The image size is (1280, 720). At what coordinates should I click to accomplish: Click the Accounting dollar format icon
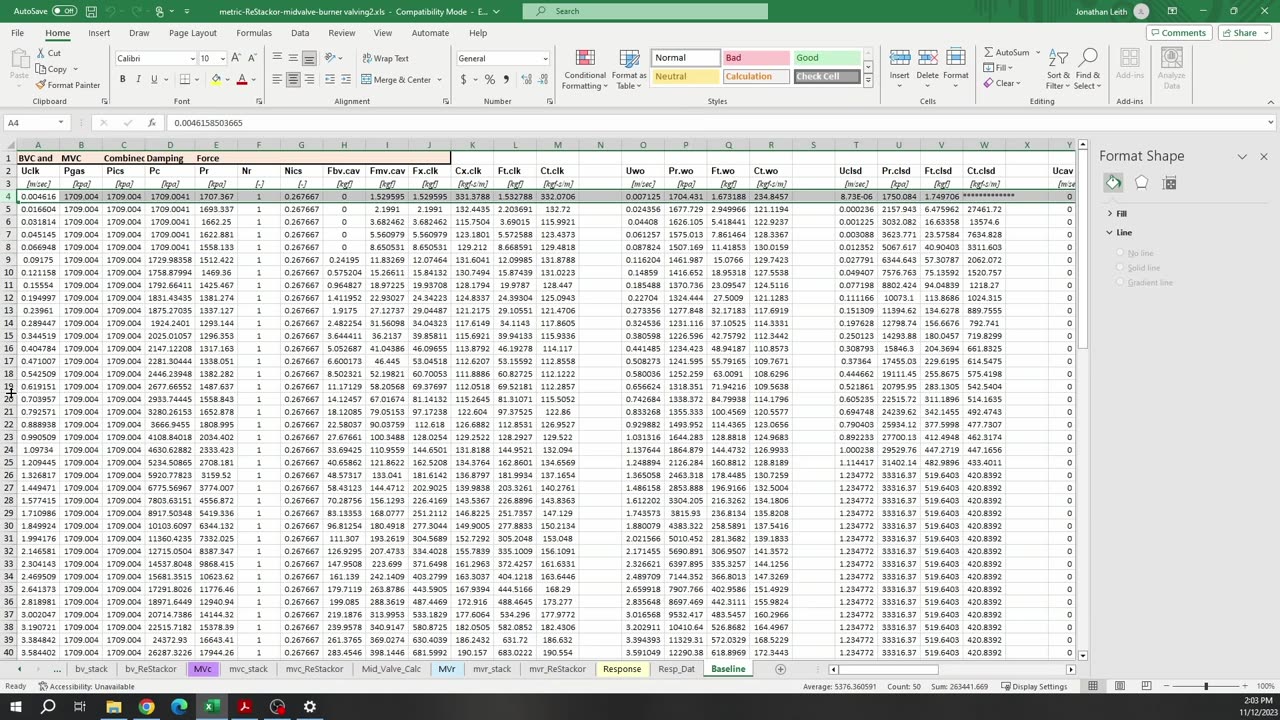click(463, 80)
